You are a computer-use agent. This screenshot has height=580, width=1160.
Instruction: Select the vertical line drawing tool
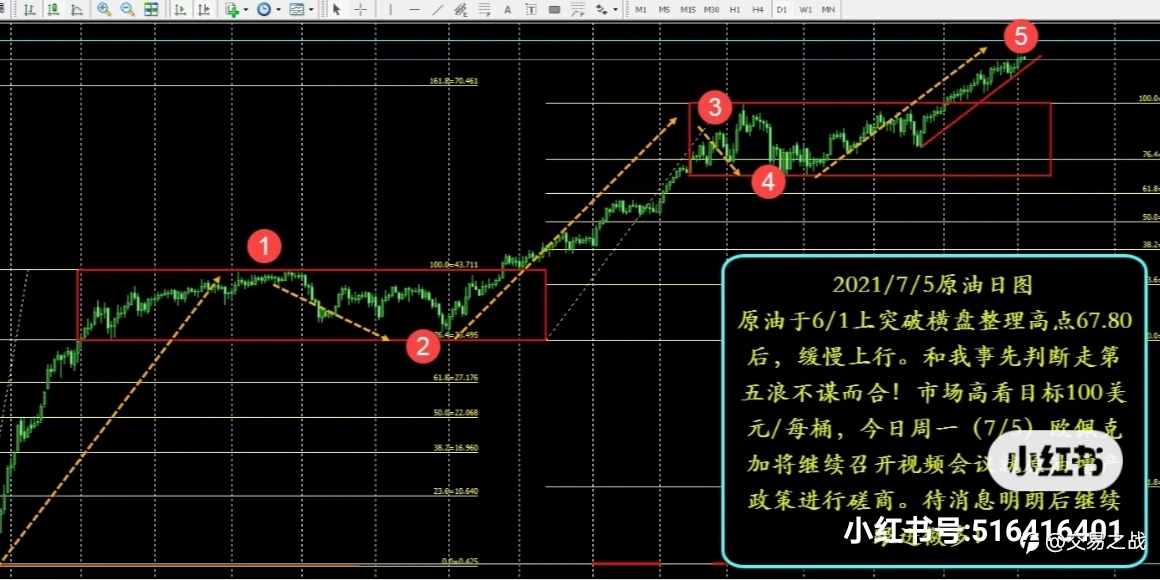click(x=391, y=10)
